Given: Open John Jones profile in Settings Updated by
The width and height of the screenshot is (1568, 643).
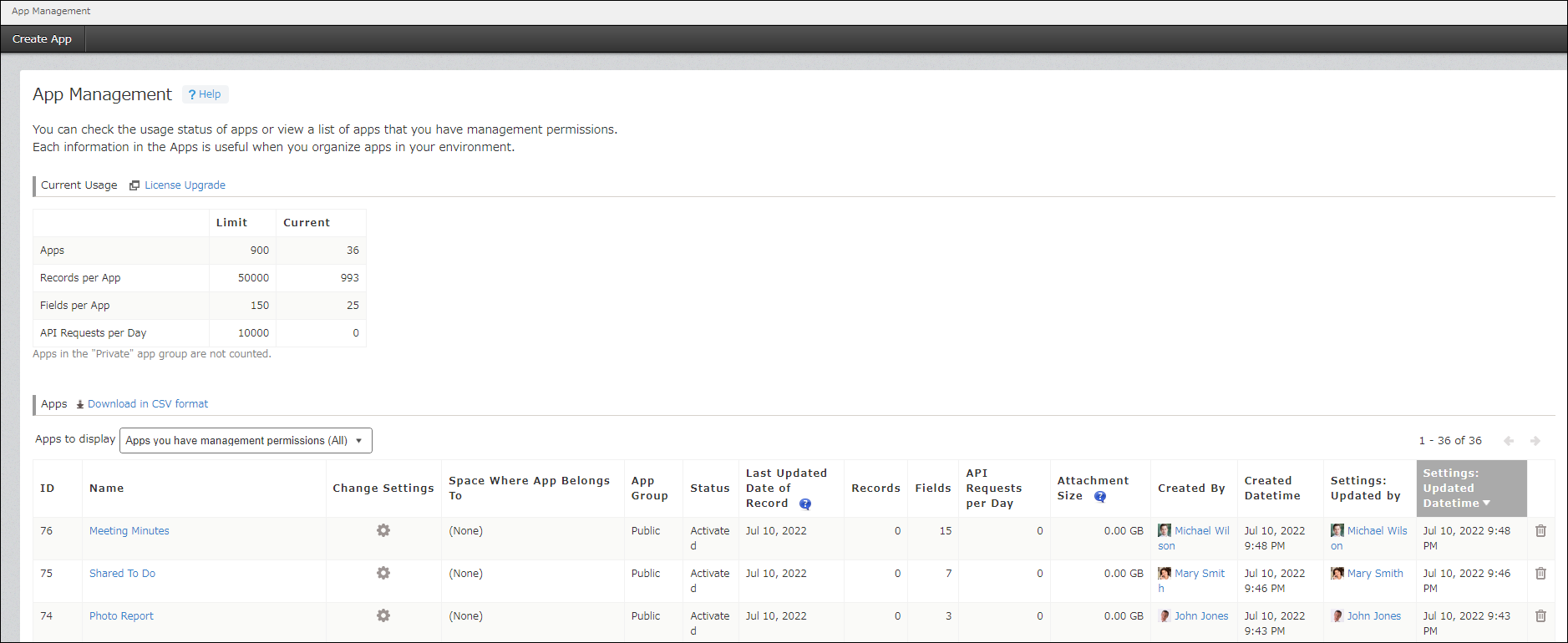Looking at the screenshot, I should [x=1374, y=616].
